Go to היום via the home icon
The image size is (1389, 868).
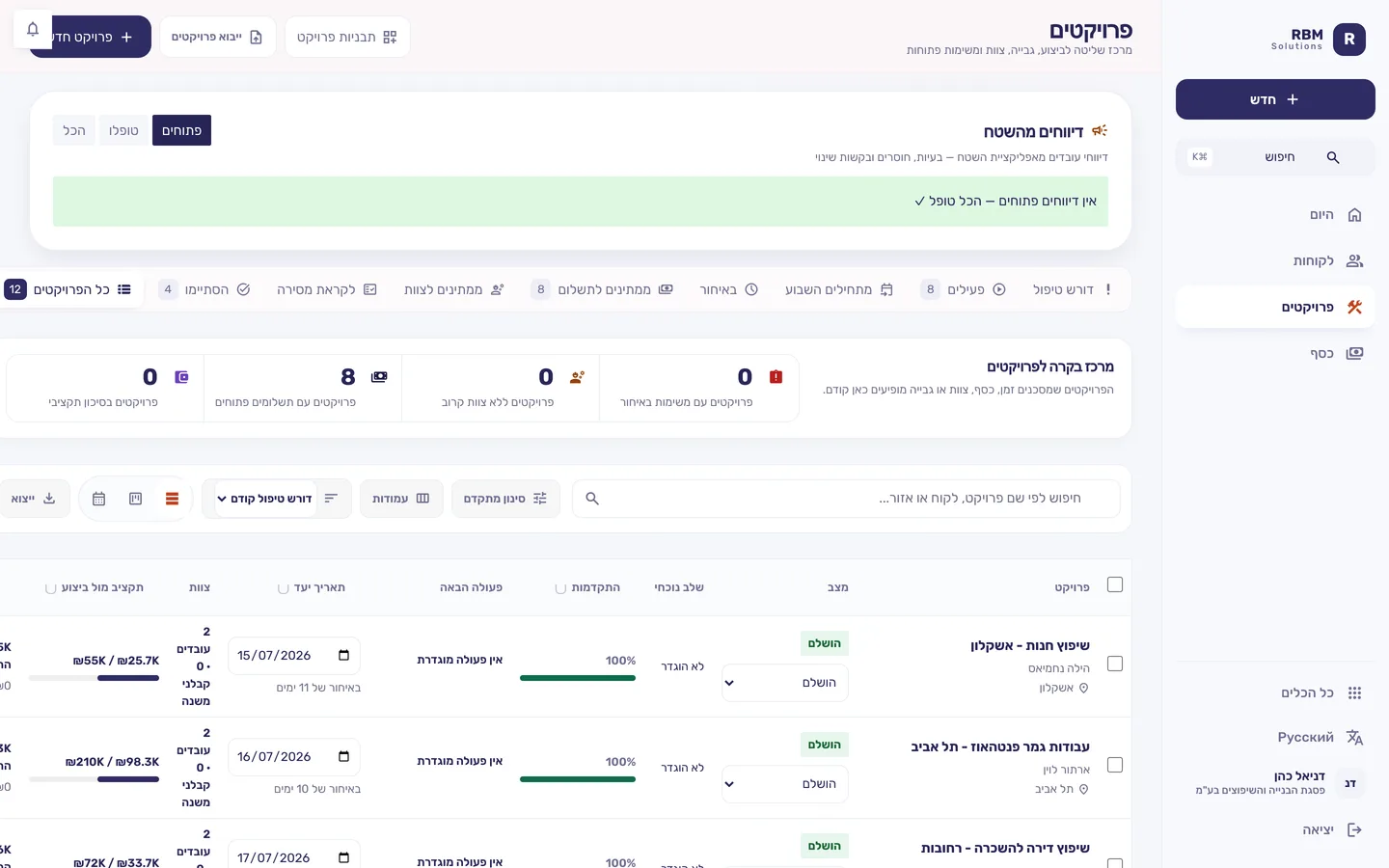[x=1354, y=215]
